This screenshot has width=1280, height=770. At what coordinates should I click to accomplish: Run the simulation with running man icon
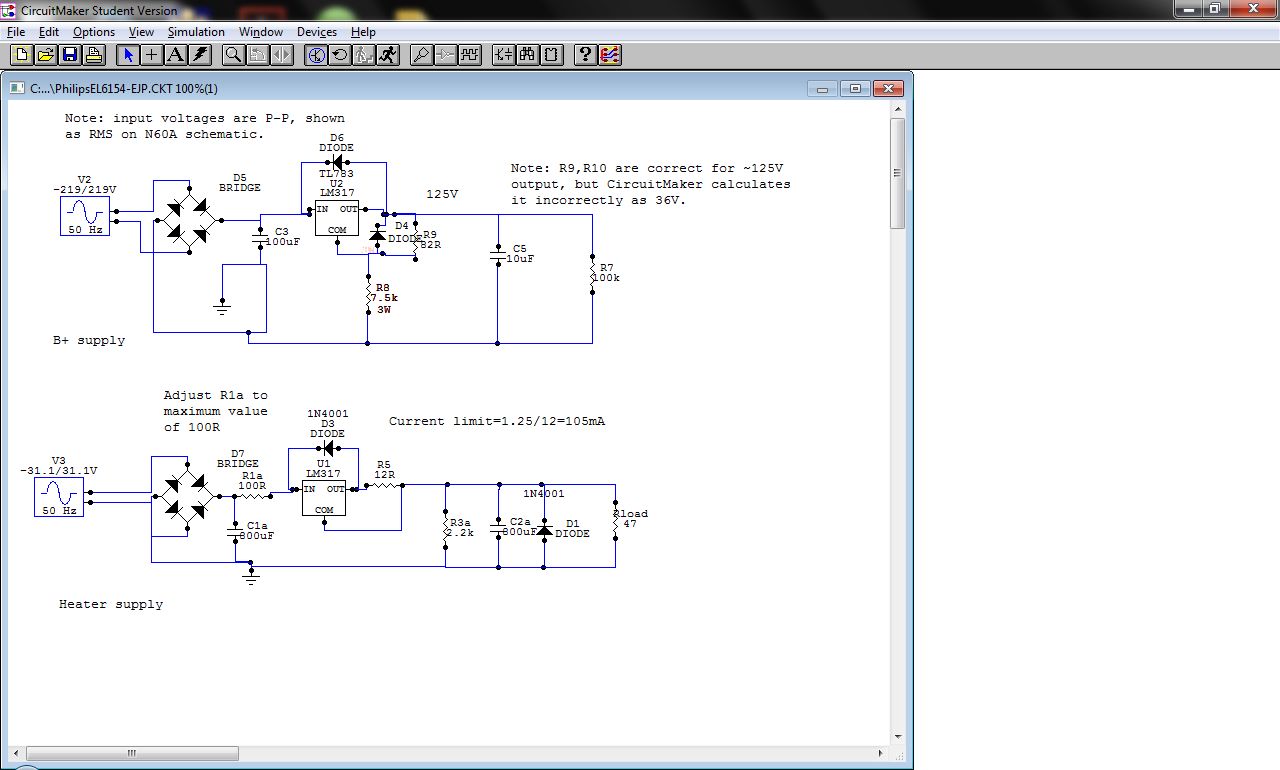(x=389, y=55)
